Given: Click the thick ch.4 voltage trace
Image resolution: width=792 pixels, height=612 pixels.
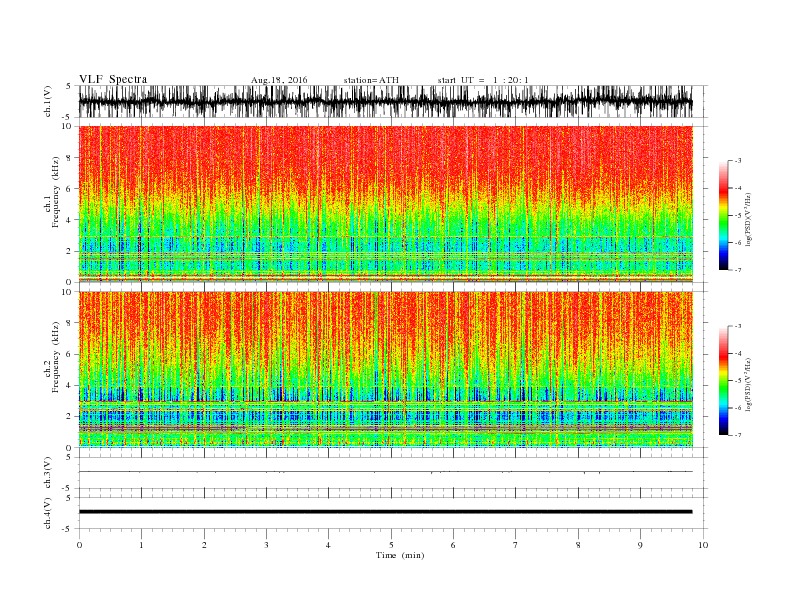Looking at the screenshot, I should coord(385,512).
